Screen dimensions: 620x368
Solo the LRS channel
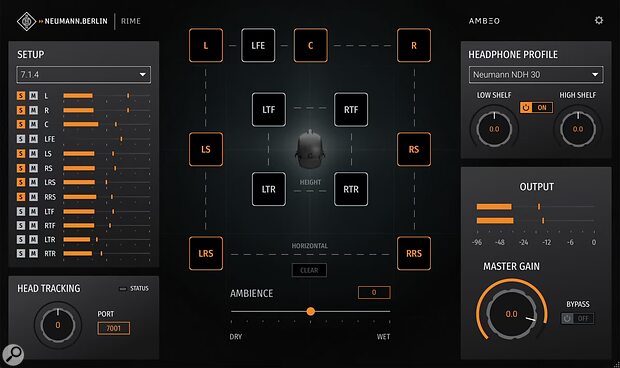[x=21, y=182]
